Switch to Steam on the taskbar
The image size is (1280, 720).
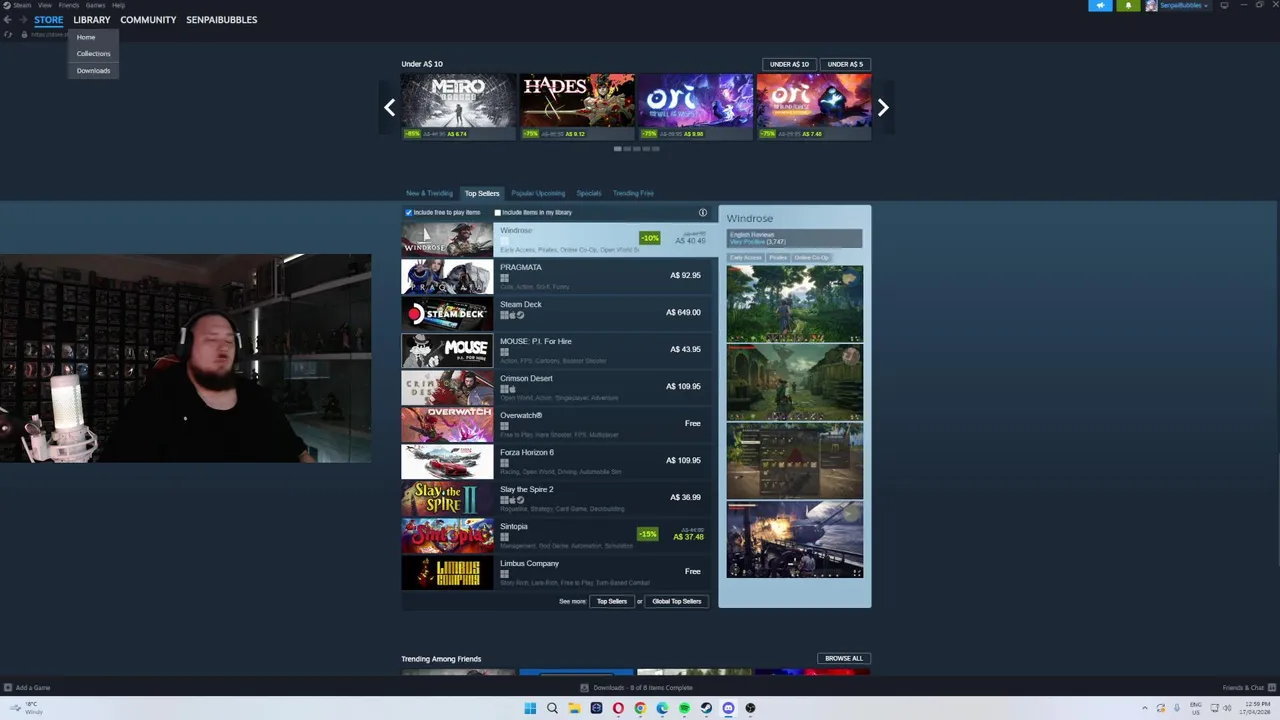(706, 708)
